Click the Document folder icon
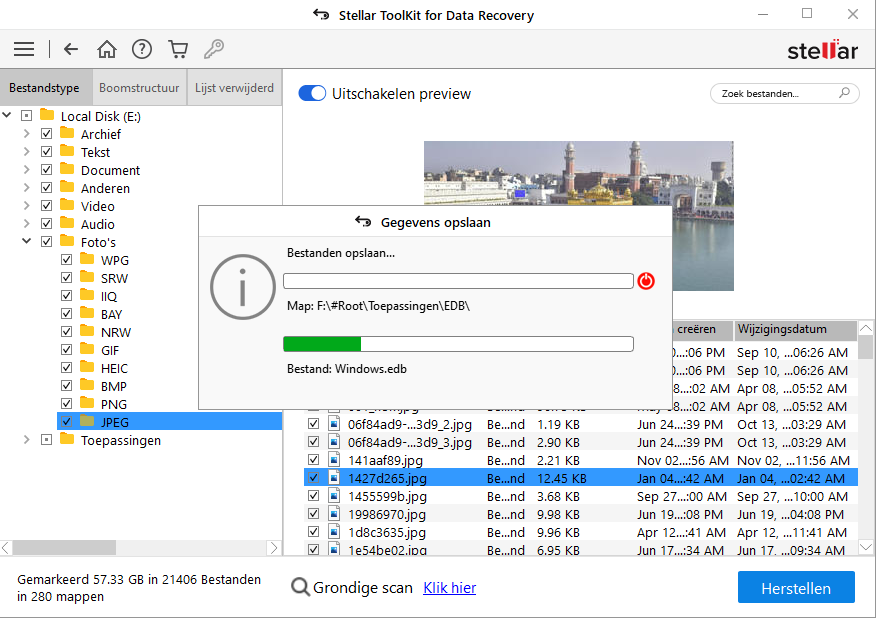Image resolution: width=876 pixels, height=618 pixels. [67, 169]
